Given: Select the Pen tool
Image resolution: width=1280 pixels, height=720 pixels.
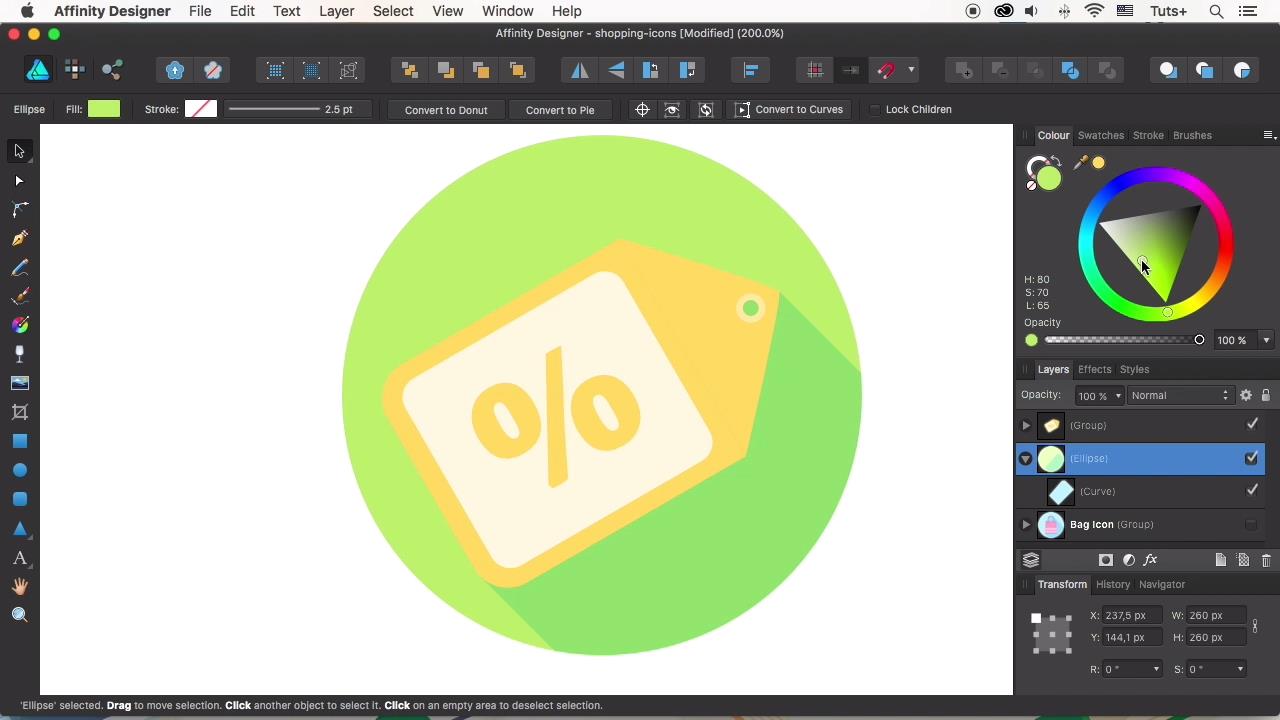Looking at the screenshot, I should pyautogui.click(x=19, y=238).
